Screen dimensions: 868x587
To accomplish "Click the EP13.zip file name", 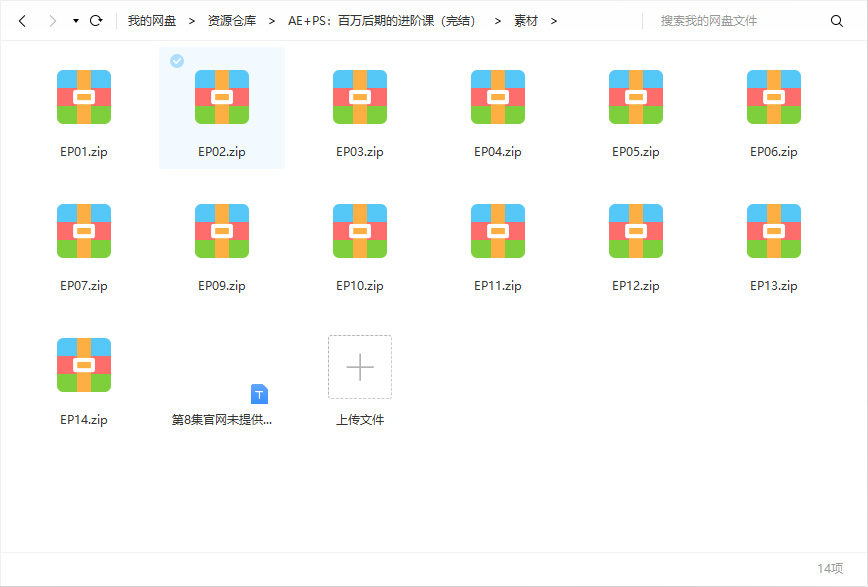I will (774, 286).
